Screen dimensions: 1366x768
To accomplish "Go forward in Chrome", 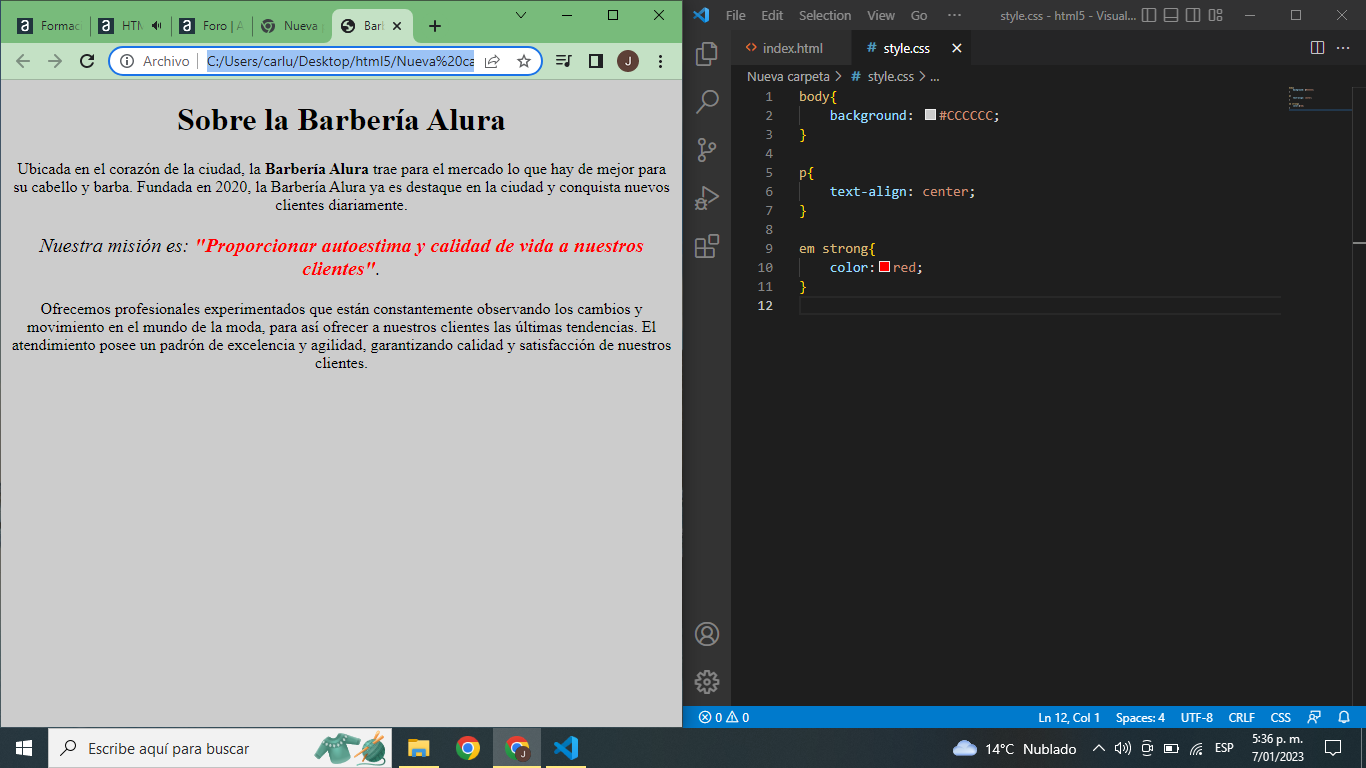I will tap(55, 61).
